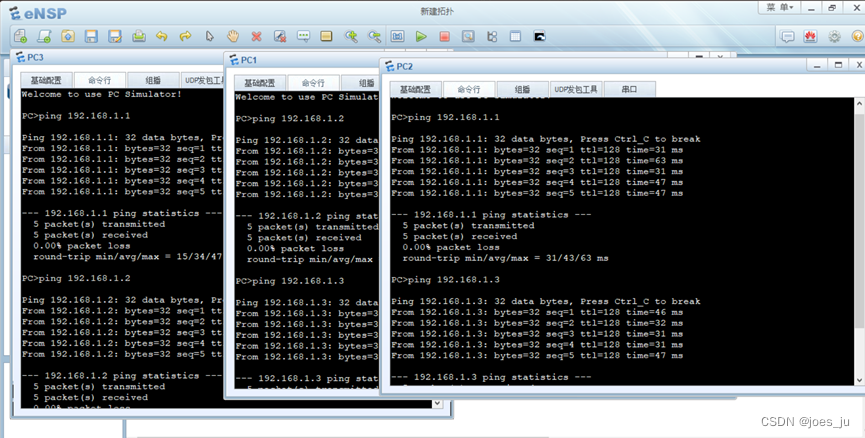Minimize the PC2 window
865x438 pixels.
click(x=817, y=65)
